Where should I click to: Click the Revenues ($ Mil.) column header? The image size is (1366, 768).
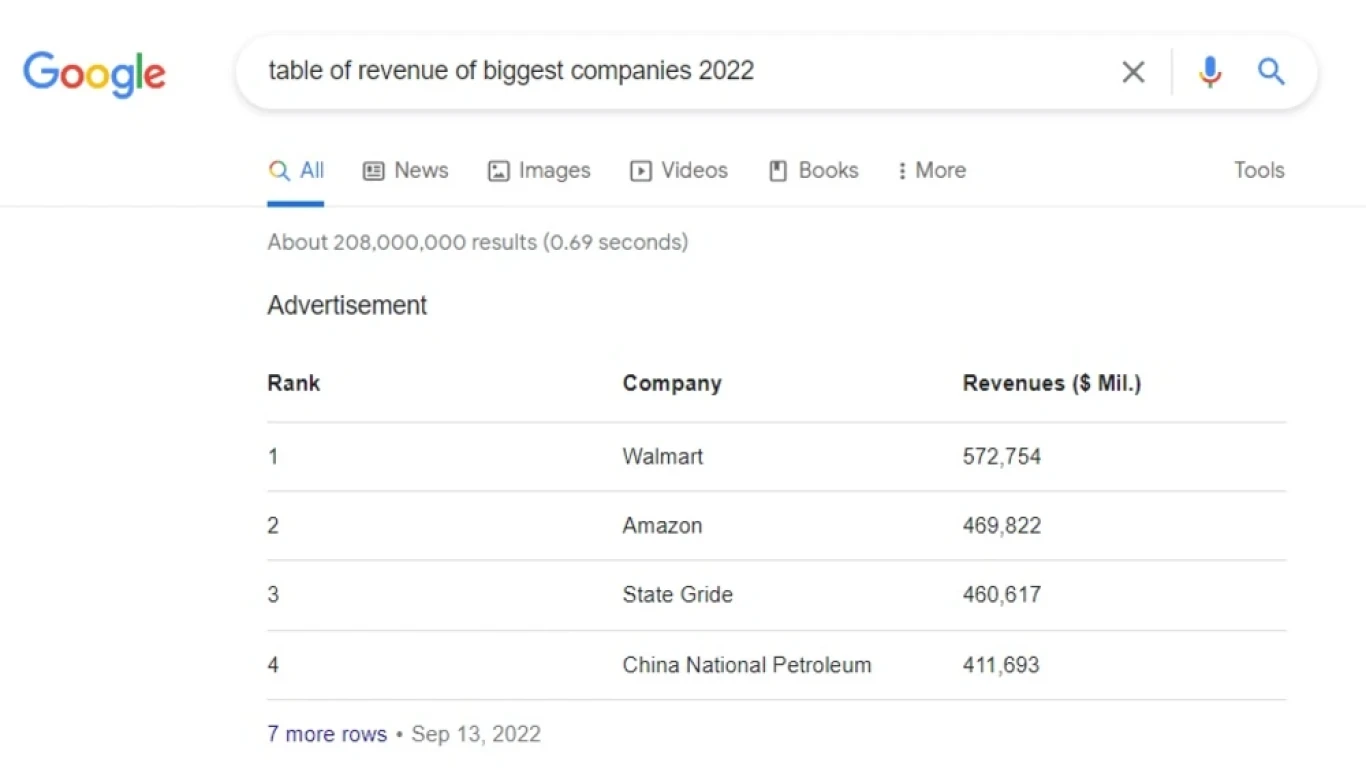[1052, 383]
